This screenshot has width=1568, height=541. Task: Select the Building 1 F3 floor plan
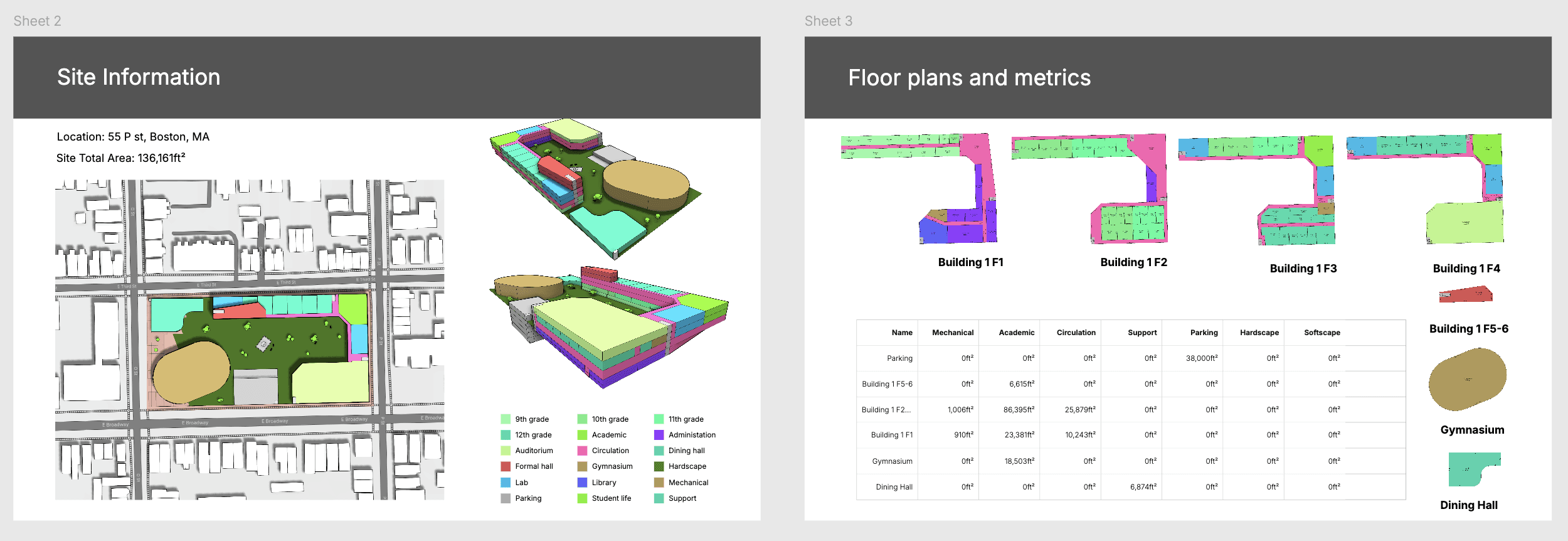(1257, 190)
